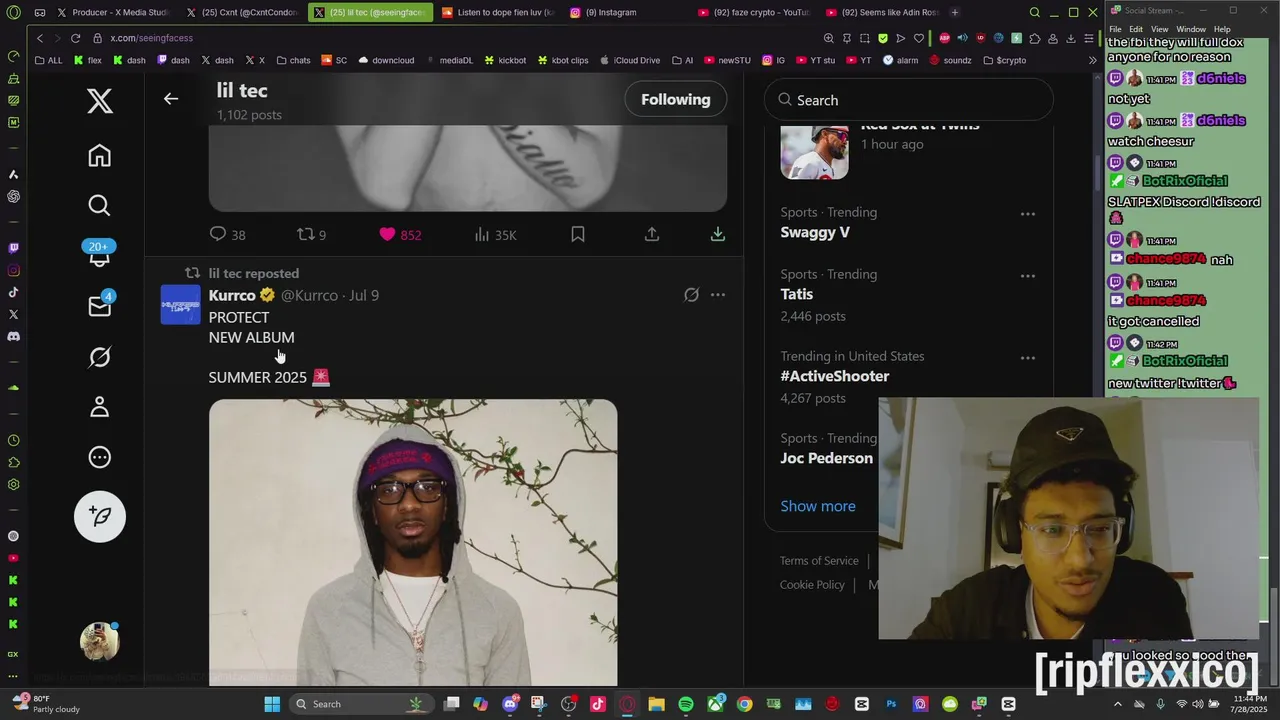Open View menu in Social Stream window
This screenshot has height=720, width=1280.
[1159, 29]
